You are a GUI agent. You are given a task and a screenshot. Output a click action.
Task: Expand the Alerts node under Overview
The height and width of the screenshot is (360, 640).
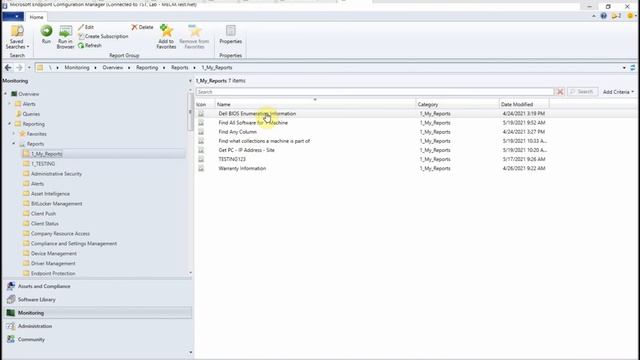click(x=10, y=104)
